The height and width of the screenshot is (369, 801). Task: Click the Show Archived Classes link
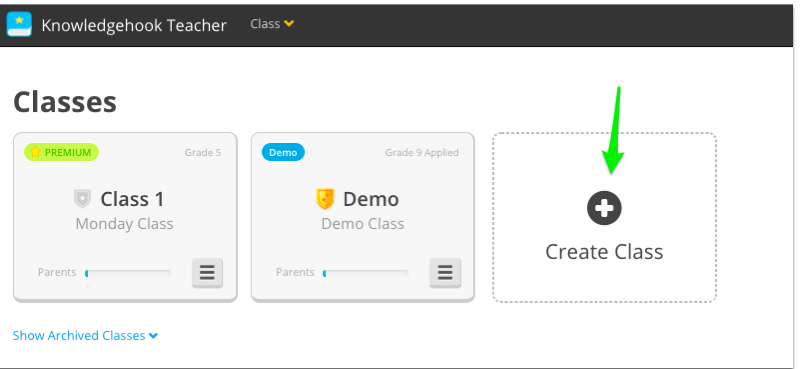coord(79,336)
